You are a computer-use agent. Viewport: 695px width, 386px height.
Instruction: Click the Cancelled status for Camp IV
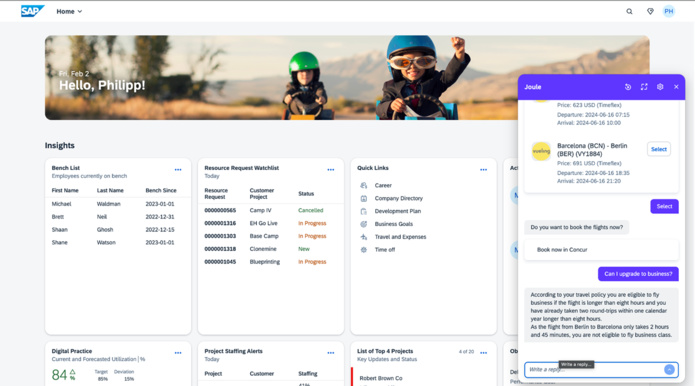click(x=311, y=211)
